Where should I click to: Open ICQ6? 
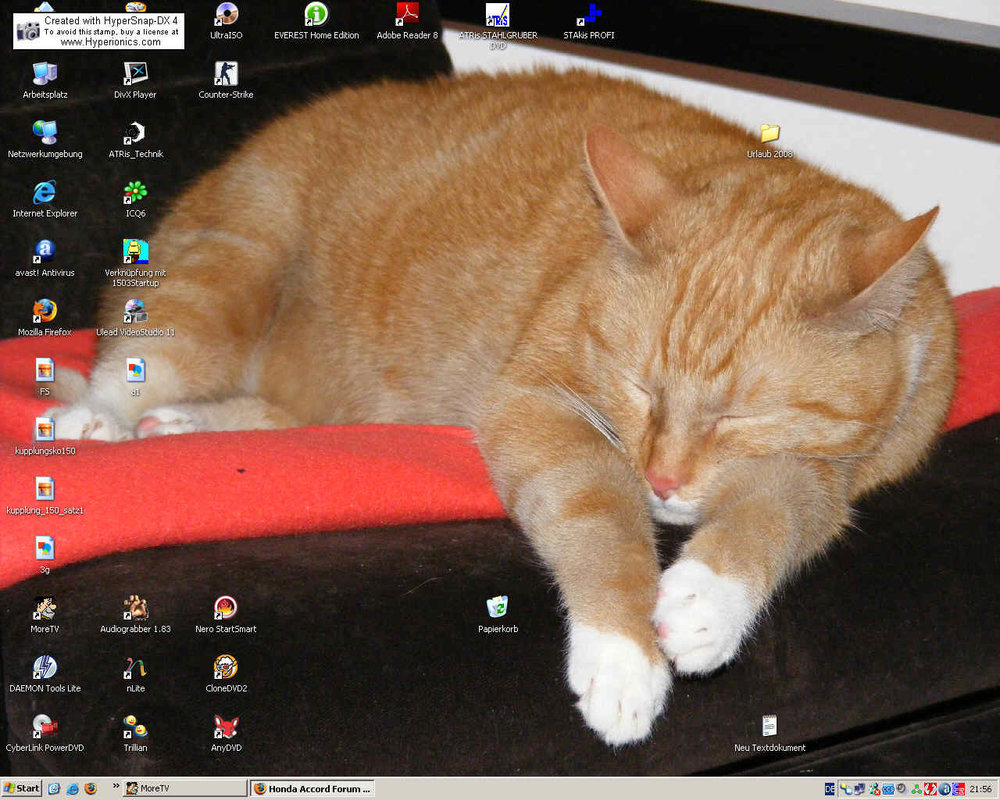tap(135, 190)
